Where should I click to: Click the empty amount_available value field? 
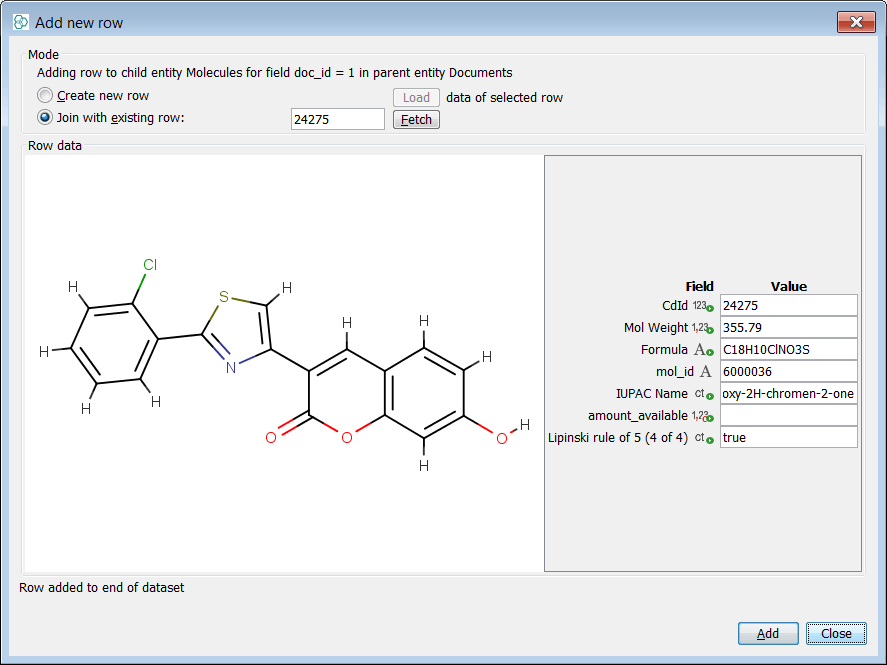coord(789,415)
